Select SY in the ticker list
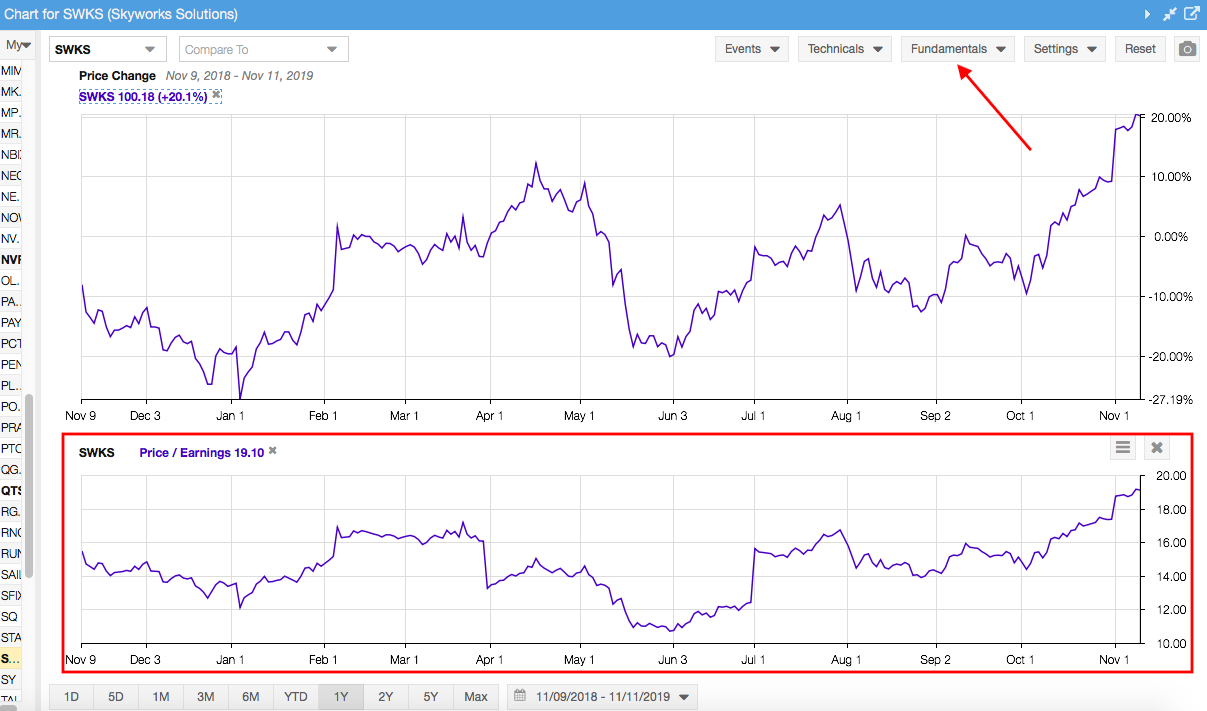Screen dimensions: 1207x711 [x=11, y=679]
